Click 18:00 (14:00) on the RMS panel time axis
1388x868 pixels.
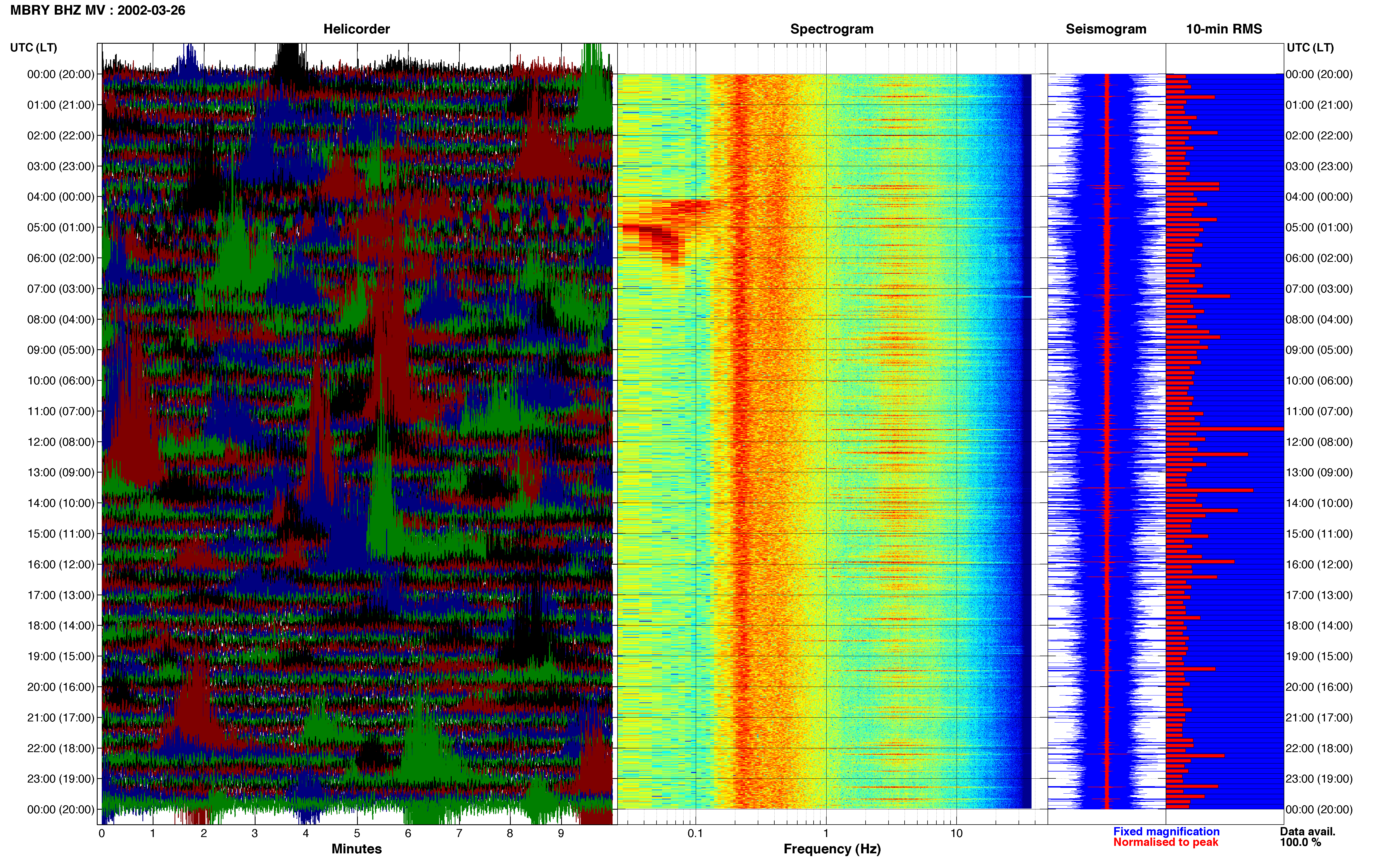(1319, 626)
